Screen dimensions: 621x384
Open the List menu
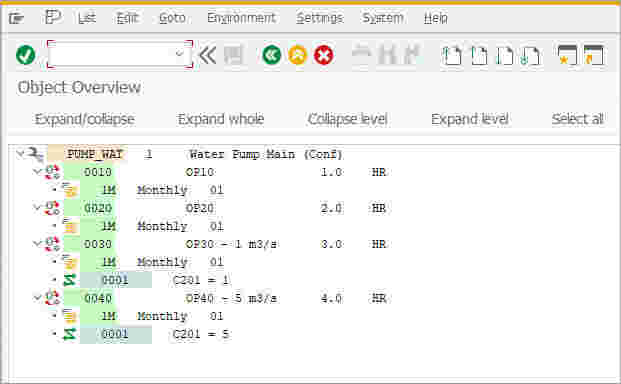pos(87,18)
